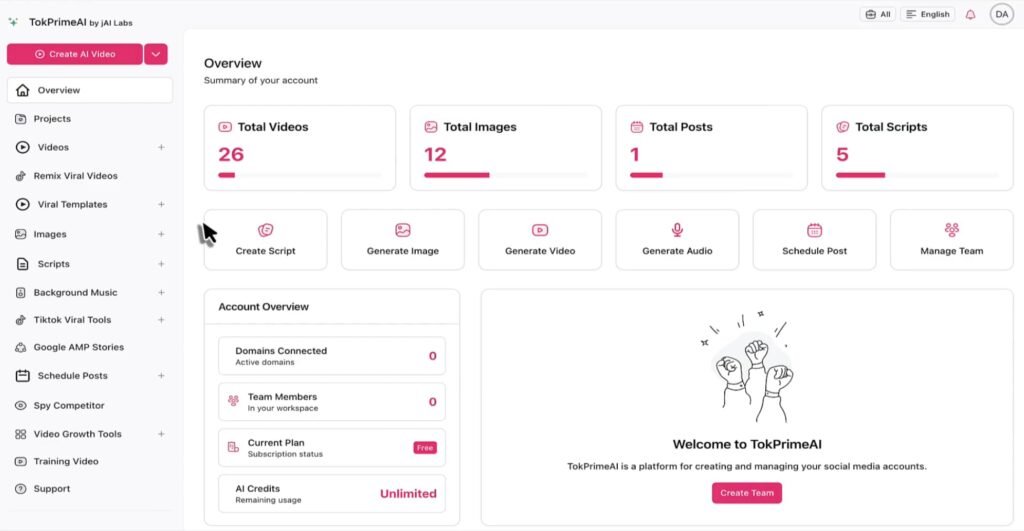This screenshot has height=531, width=1024.
Task: Expand the Tiktok Viral Tools section
Action: coord(161,320)
